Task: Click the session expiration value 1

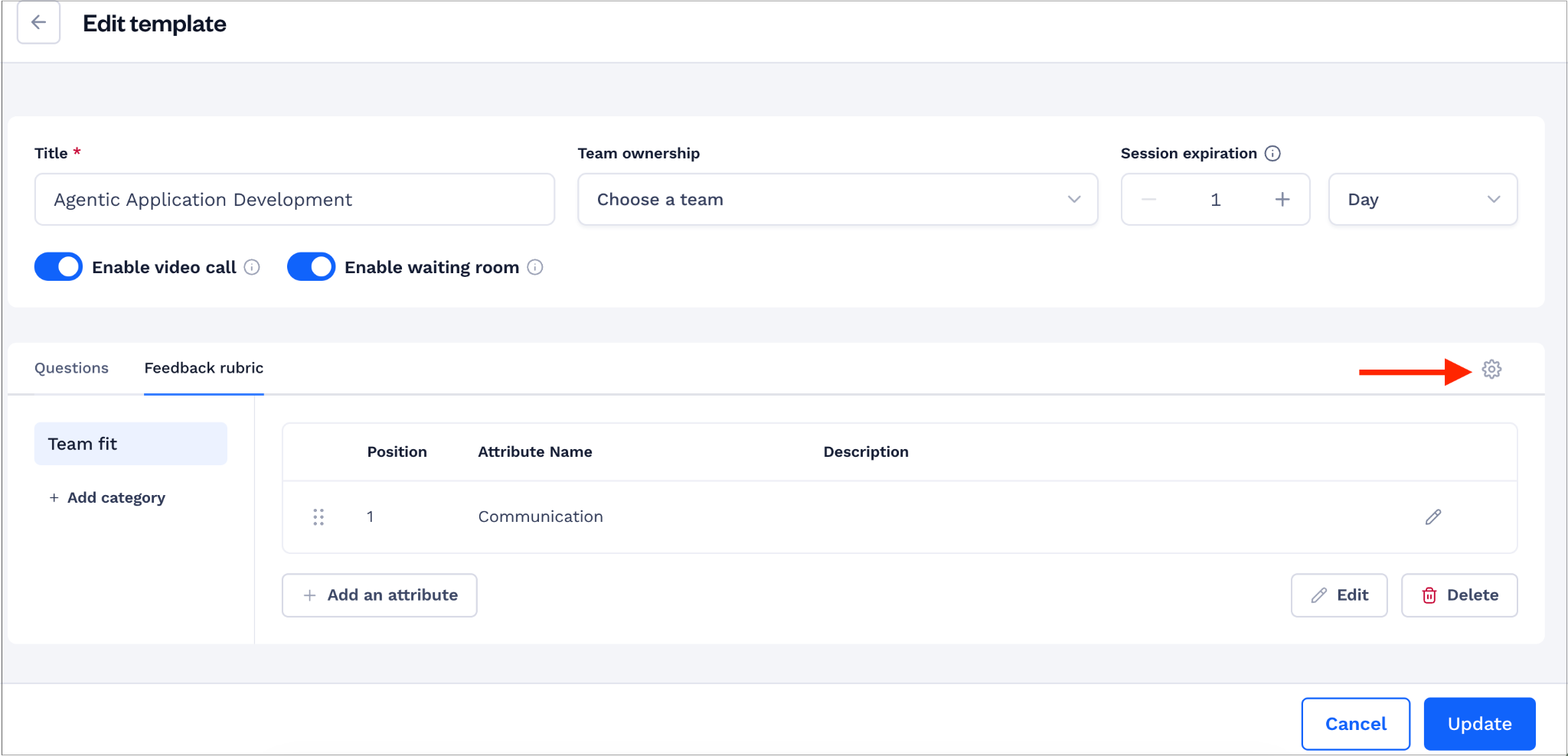Action: pos(1215,200)
